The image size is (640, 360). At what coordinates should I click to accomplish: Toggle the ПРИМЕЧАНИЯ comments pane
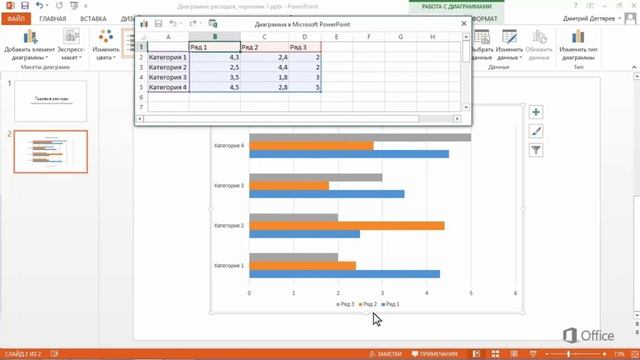click(435, 354)
